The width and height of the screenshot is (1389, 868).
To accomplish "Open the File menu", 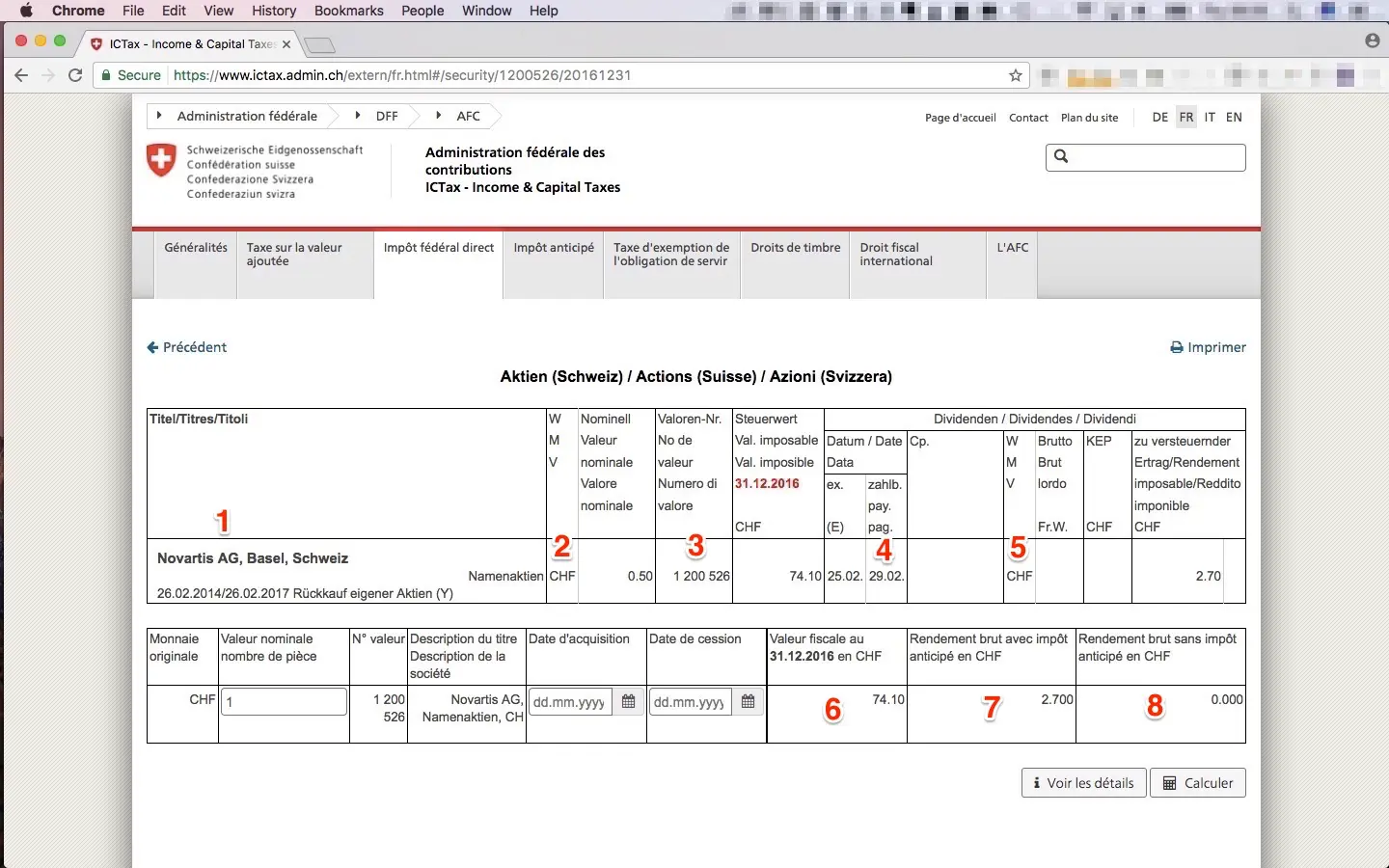I will pos(133,11).
